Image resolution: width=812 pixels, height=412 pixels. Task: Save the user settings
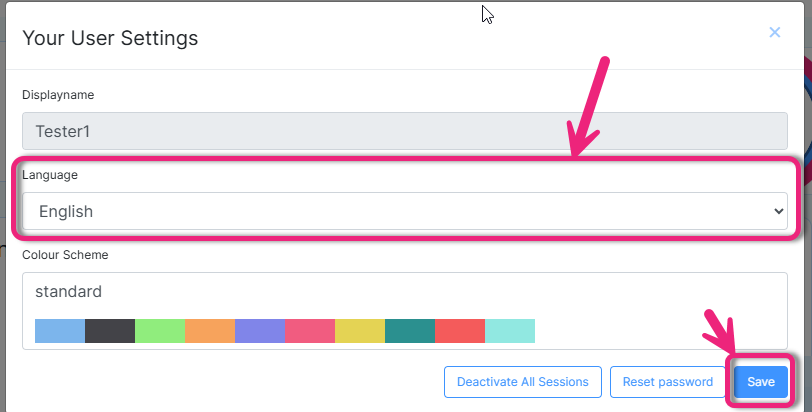click(x=761, y=382)
